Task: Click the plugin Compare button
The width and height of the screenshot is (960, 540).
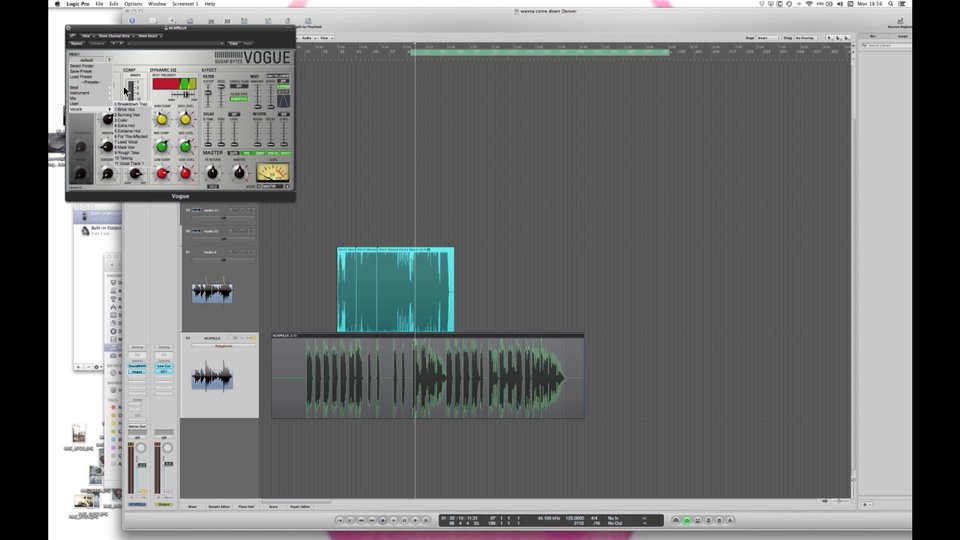Action: click(x=97, y=43)
